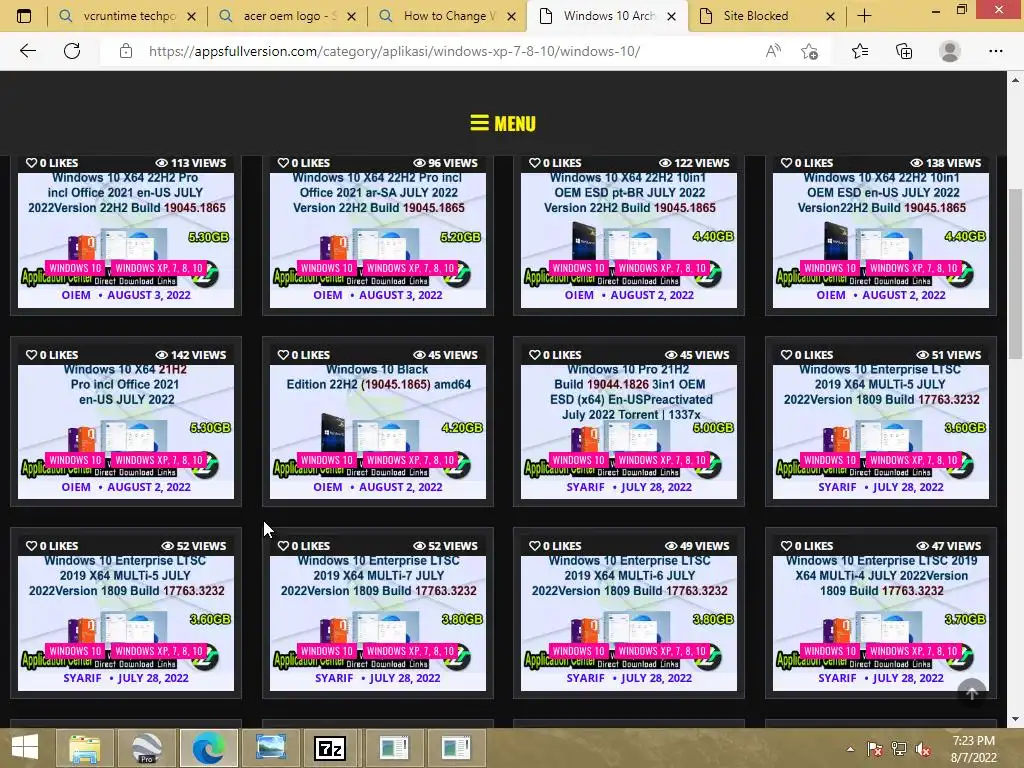This screenshot has width=1024, height=768.
Task: Click the Microsoft Edge taskbar icon
Action: (x=208, y=748)
